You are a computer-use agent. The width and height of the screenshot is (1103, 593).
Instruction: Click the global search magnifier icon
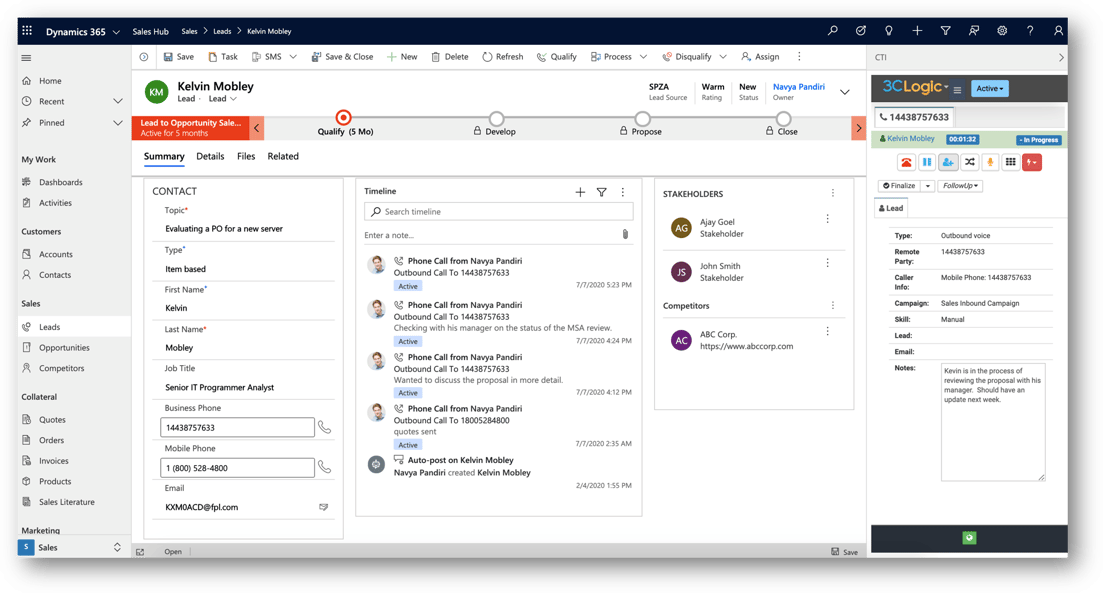(x=833, y=31)
